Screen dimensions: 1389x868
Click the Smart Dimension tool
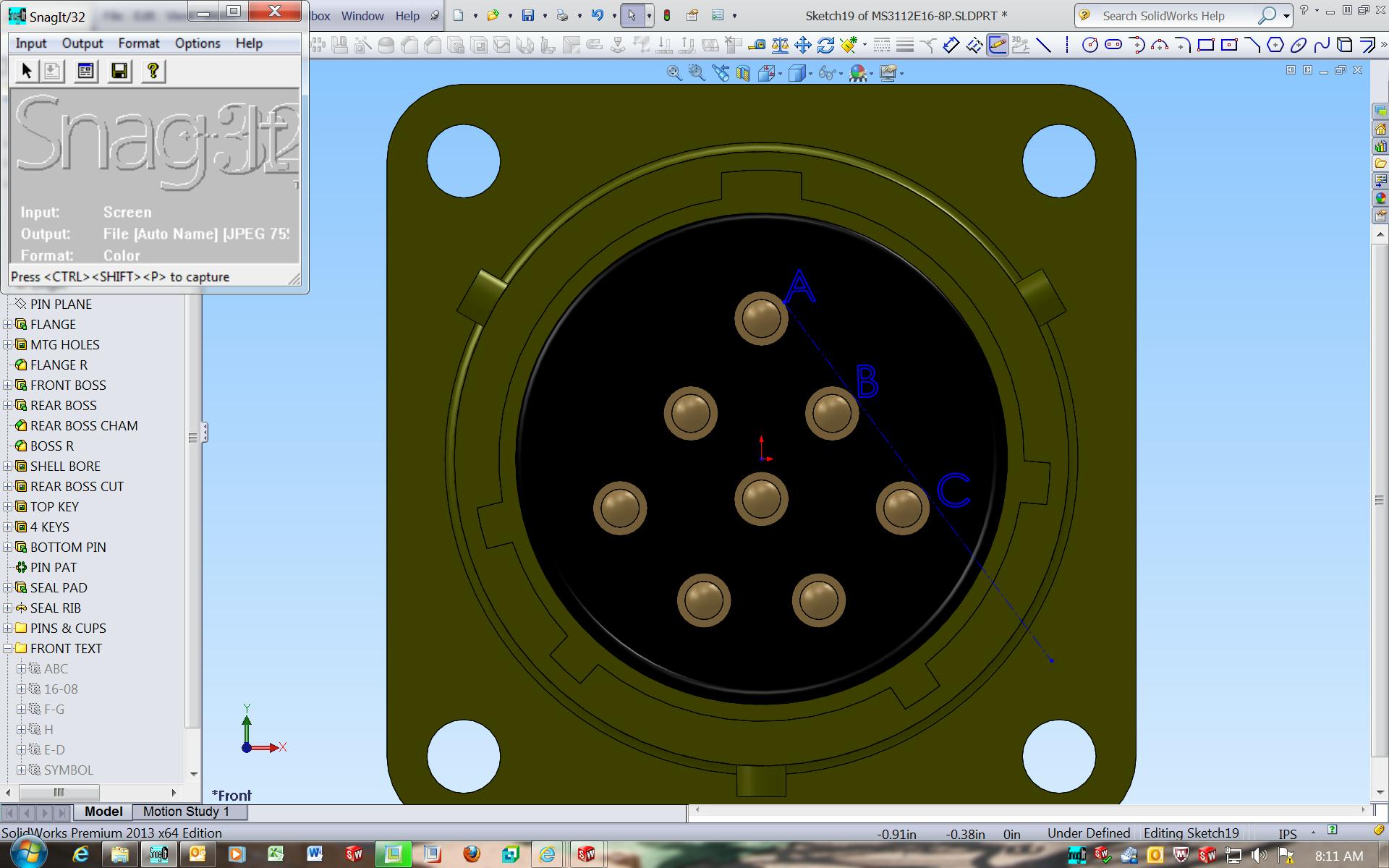click(951, 46)
